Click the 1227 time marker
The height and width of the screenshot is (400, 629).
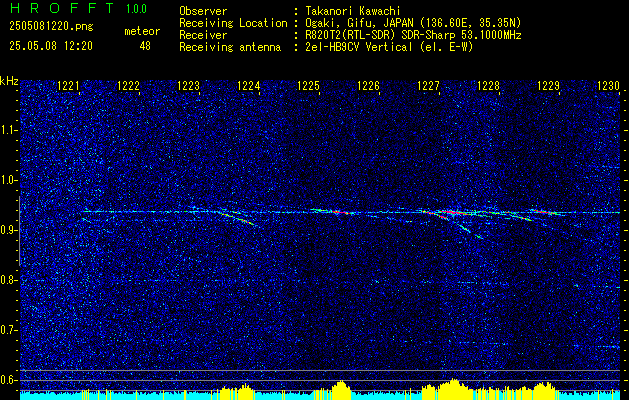428,86
